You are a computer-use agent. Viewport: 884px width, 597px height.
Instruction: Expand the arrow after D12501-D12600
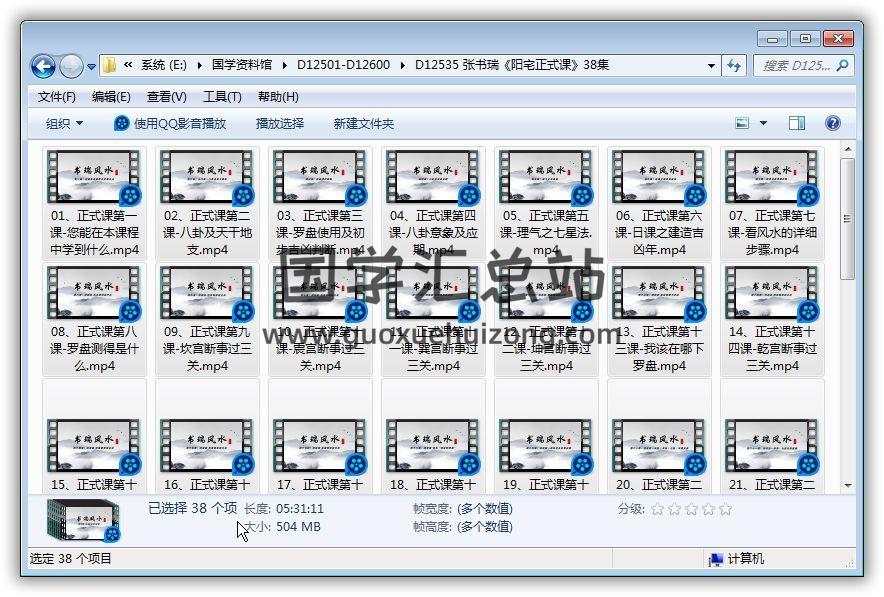(x=403, y=65)
